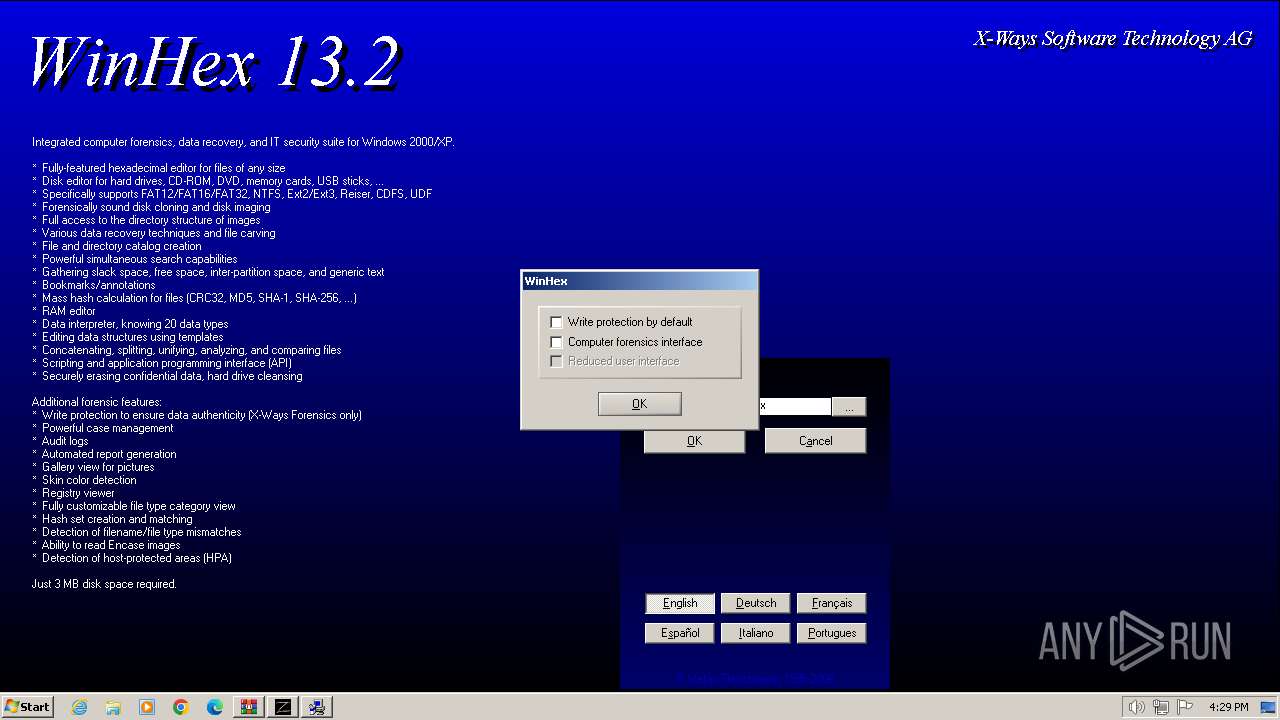Open the volume speaker tray icon
Image resolution: width=1280 pixels, height=720 pixels.
1136,707
